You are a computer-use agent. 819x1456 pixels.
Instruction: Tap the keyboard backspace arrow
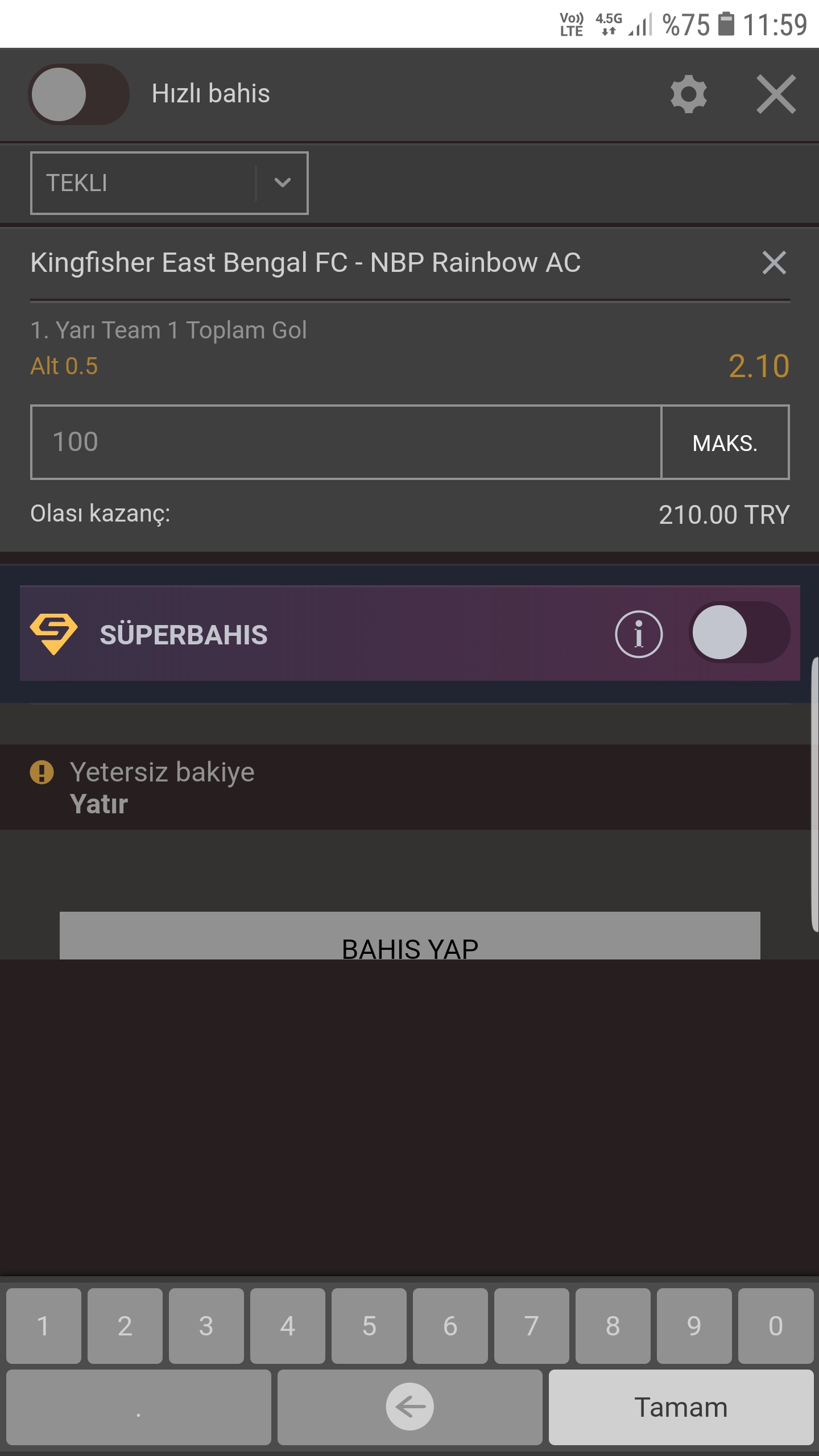tap(409, 1407)
